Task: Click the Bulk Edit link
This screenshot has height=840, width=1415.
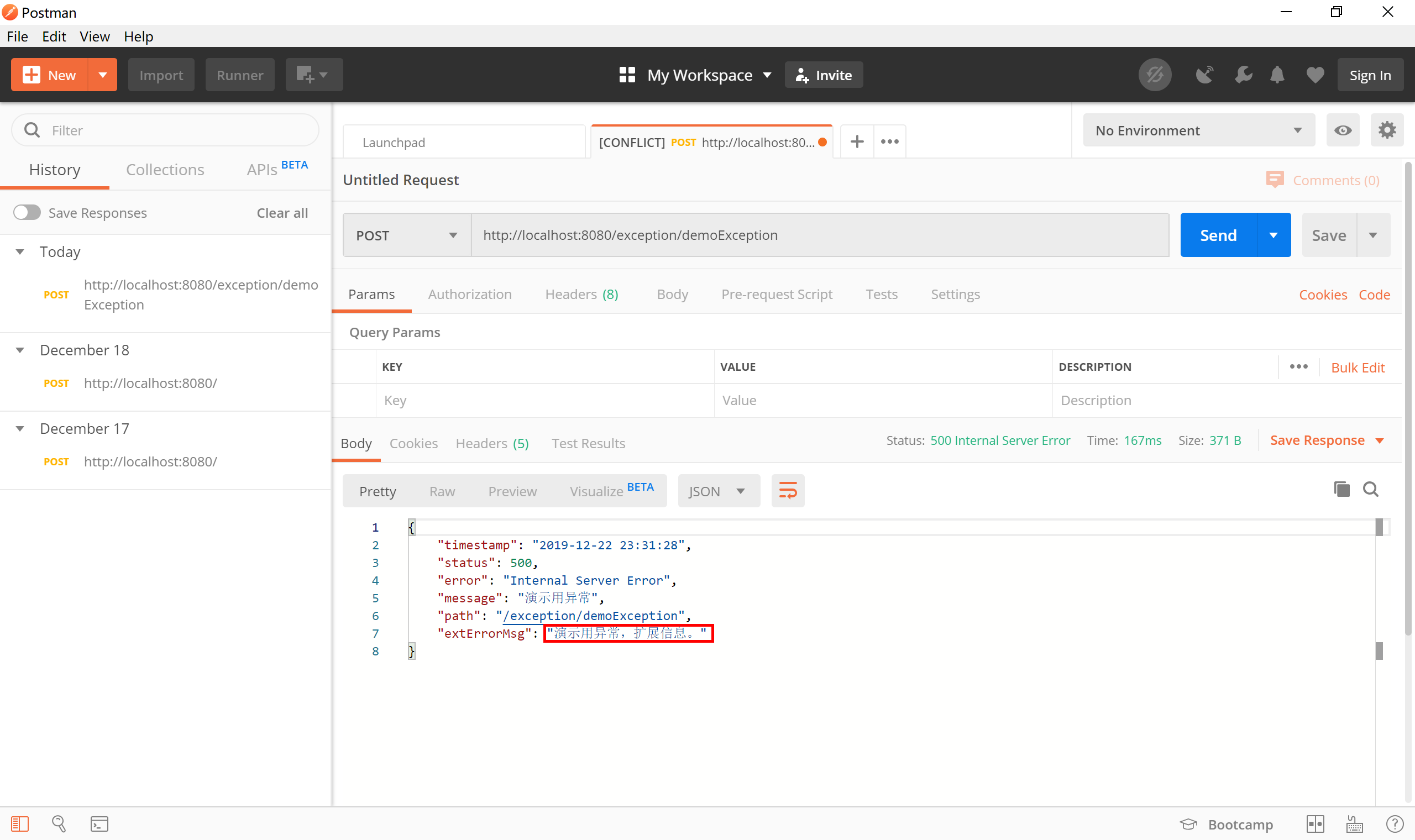Action: pos(1357,368)
